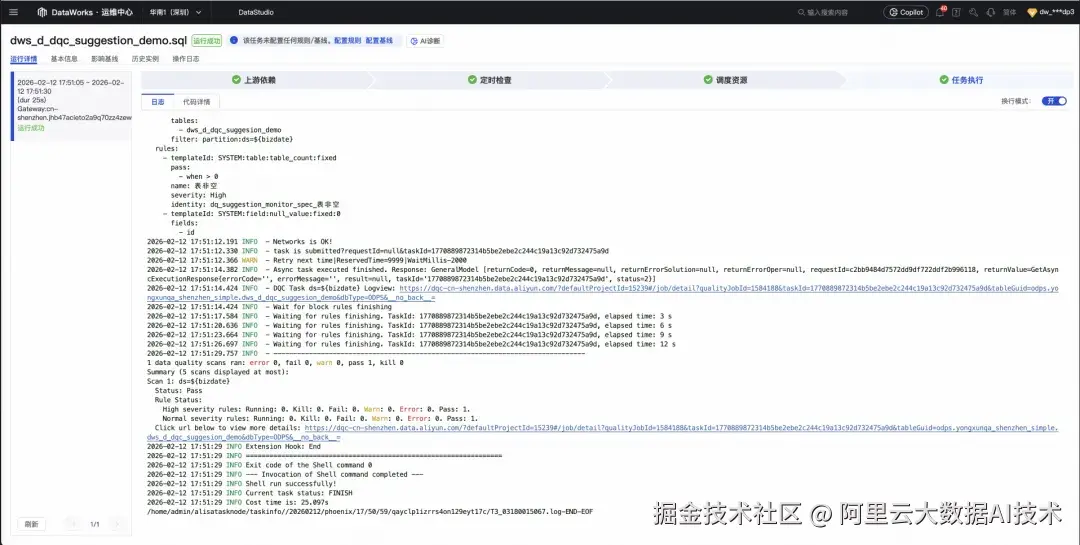Select the 定时检查 step
Viewport: 1080px width, 545px height.
[490, 80]
